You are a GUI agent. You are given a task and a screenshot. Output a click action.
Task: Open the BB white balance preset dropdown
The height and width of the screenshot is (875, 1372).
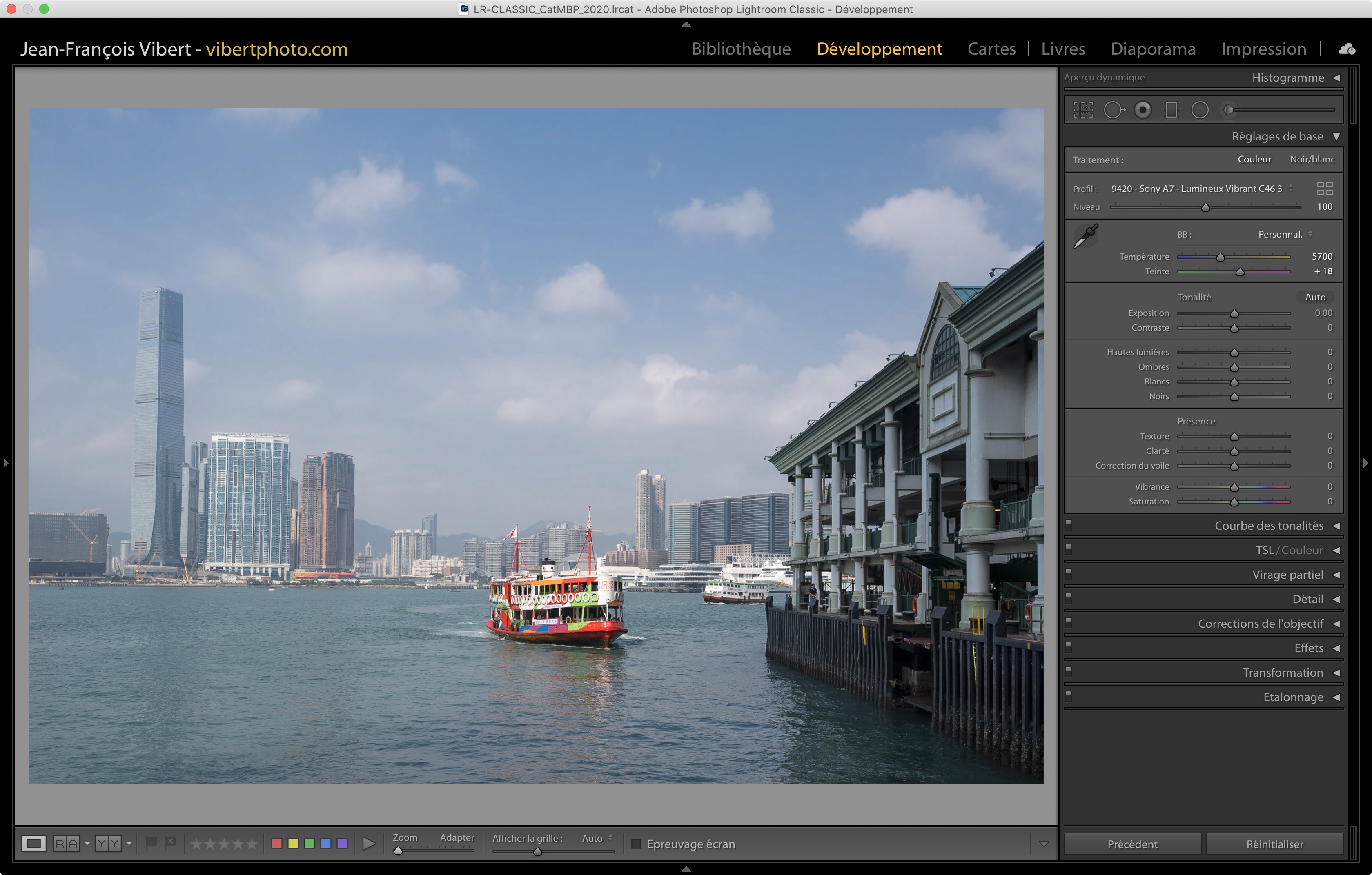pos(1285,235)
